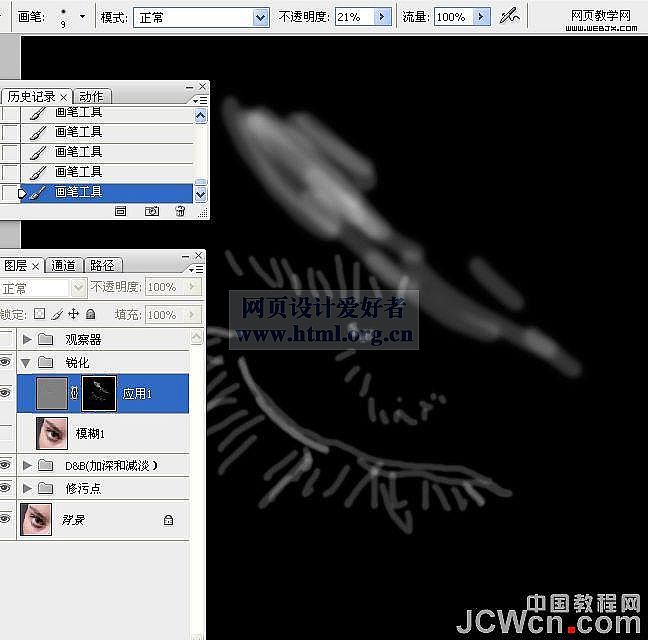The height and width of the screenshot is (640, 648).
Task: Select the highlighted 画笔工具 history state
Action: coord(107,193)
